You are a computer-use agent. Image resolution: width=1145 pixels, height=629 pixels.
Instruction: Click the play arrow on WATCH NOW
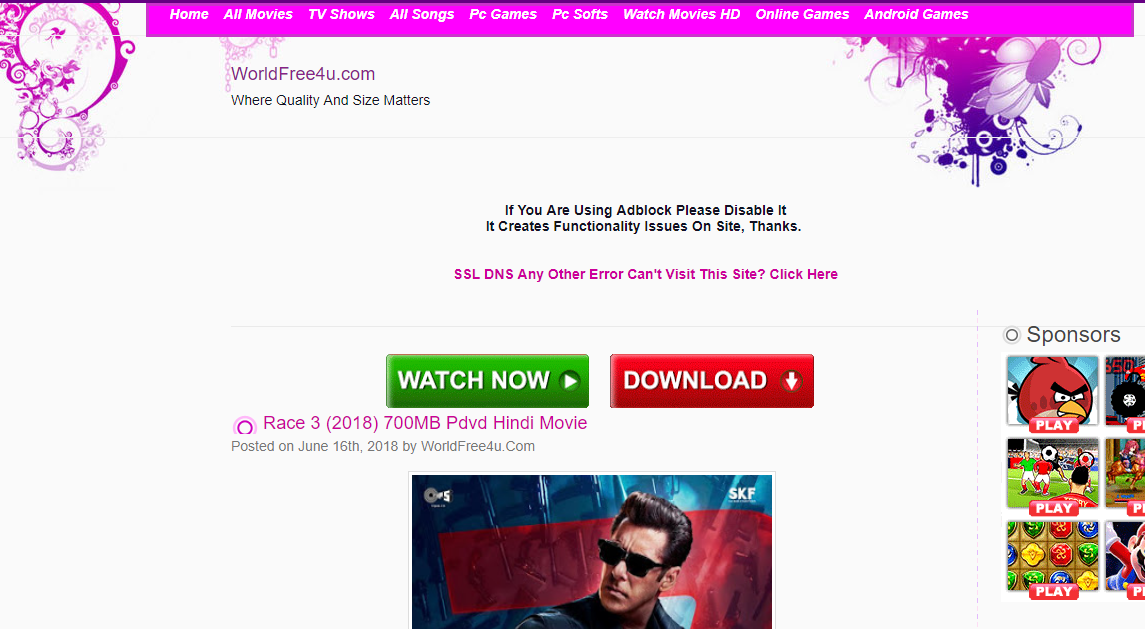pyautogui.click(x=570, y=381)
